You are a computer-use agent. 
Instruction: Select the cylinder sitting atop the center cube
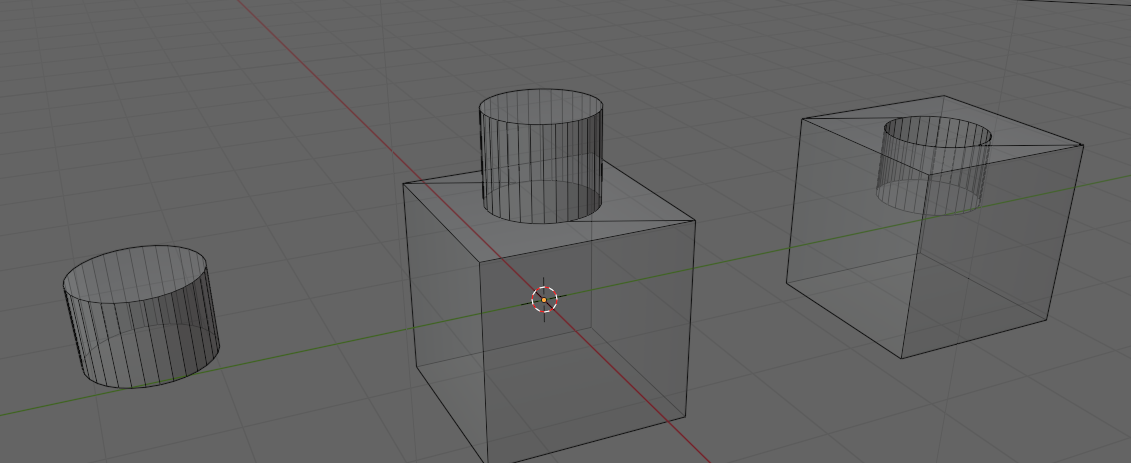point(541,156)
